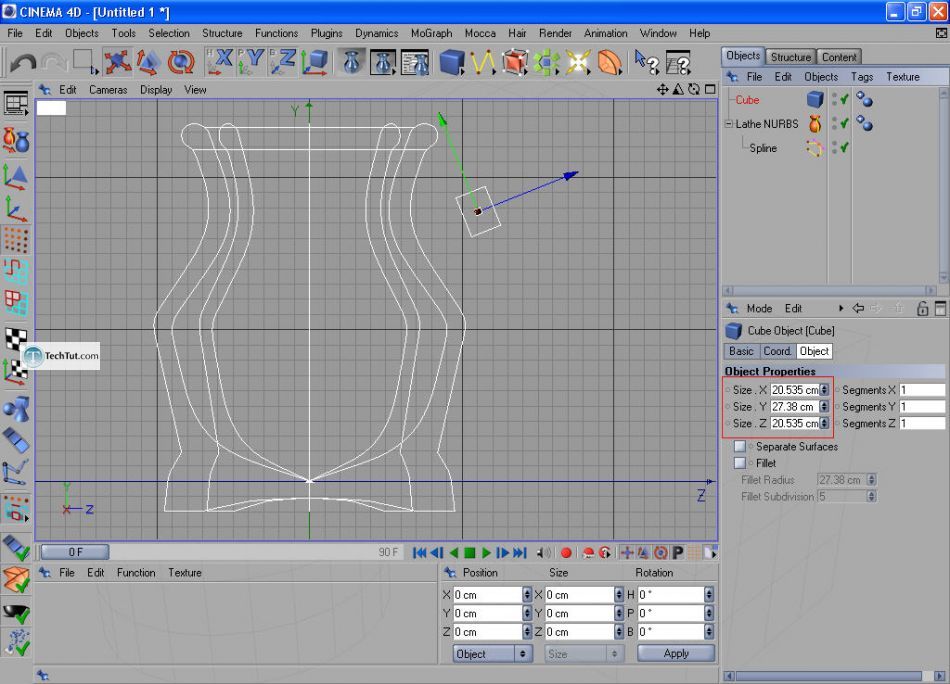
Task: Open coordinate Object mode dropdown
Action: (x=493, y=654)
